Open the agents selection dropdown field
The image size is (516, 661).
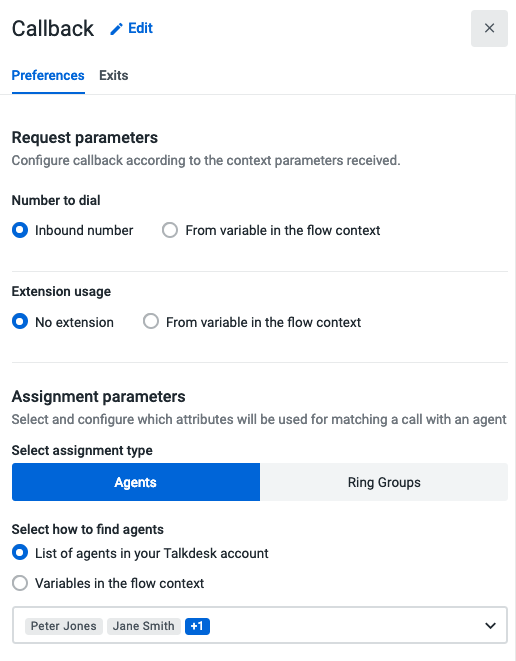[x=260, y=625]
